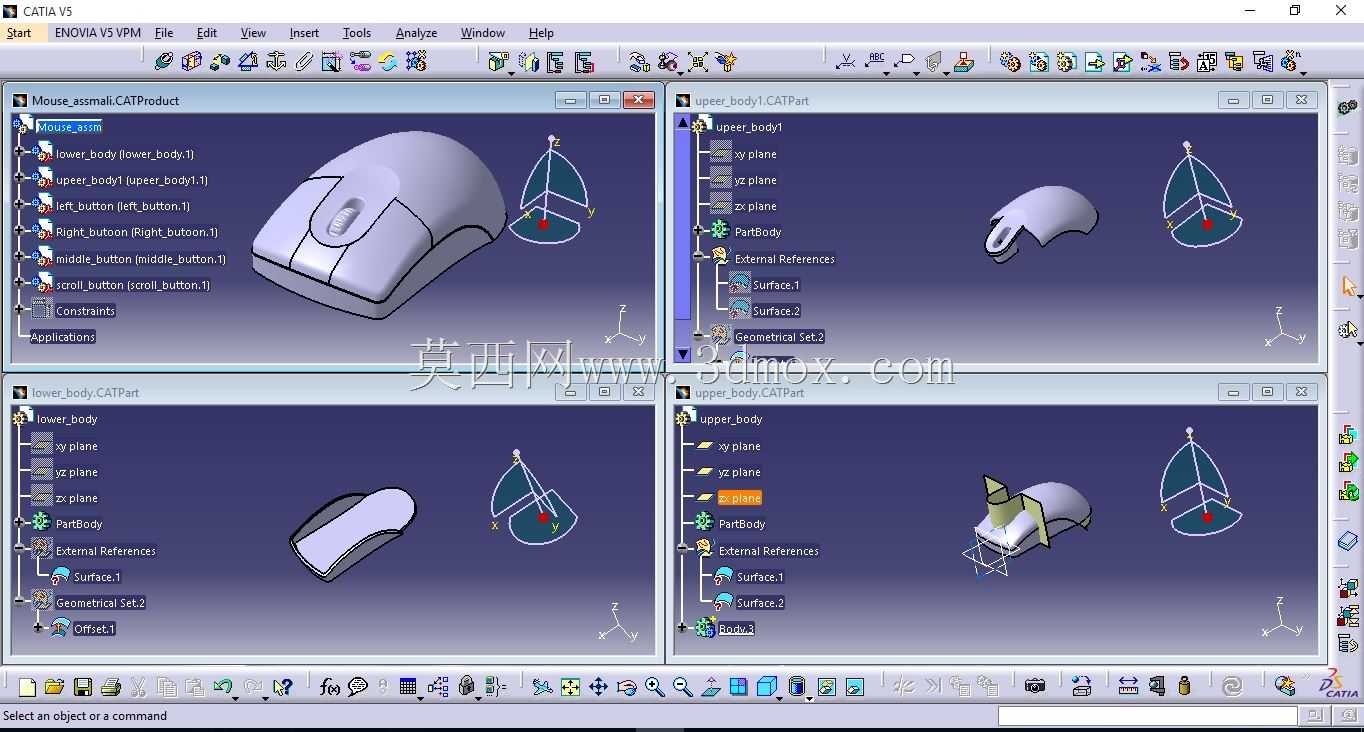
Task: Toggle Swap Visible Space icon
Action: 854,686
